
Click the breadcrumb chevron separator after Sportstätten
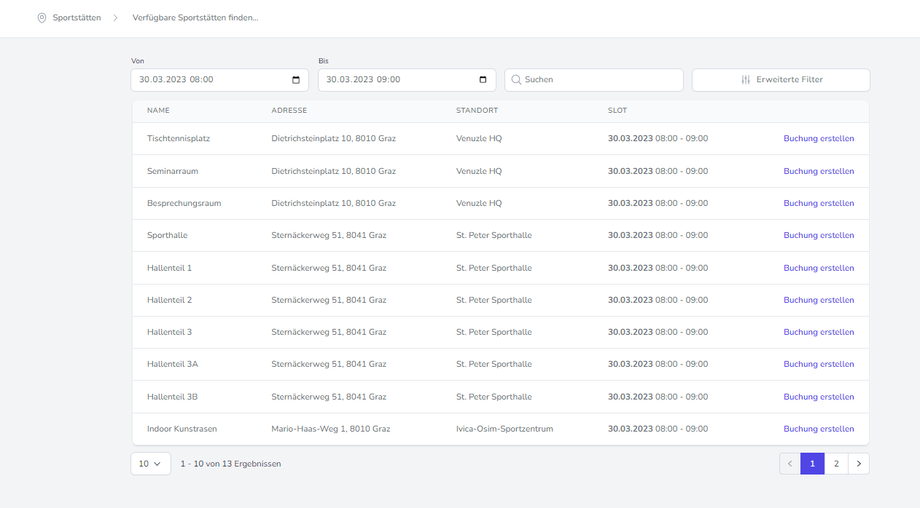pos(116,18)
